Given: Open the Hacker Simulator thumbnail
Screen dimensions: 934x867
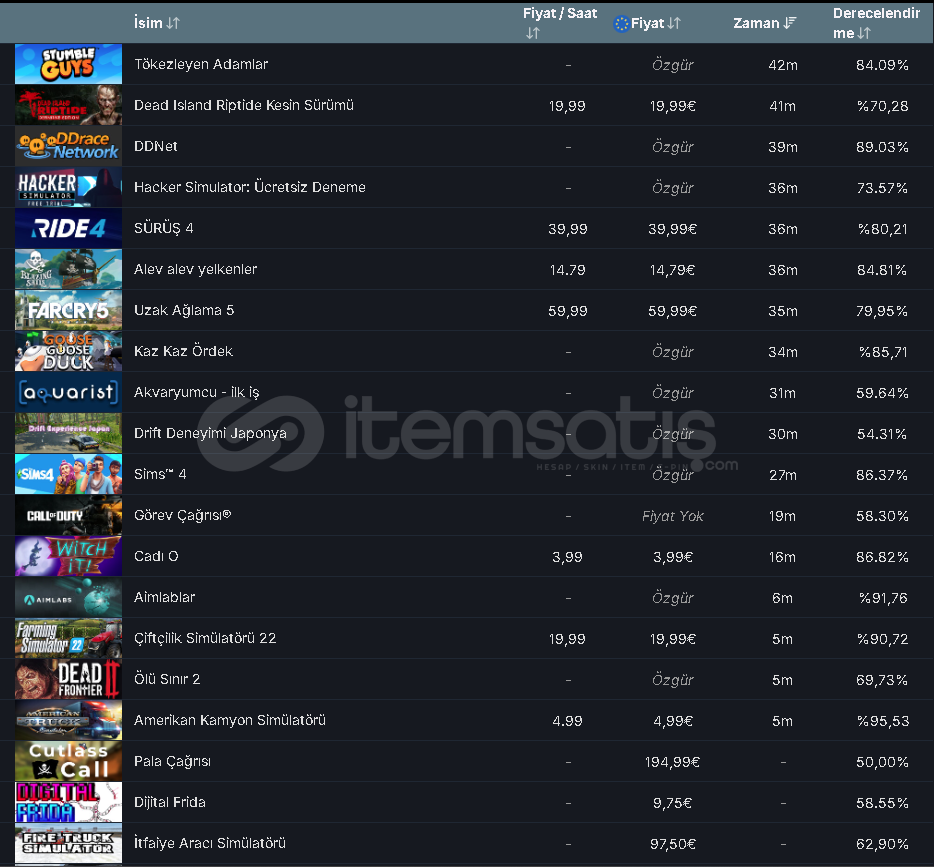Looking at the screenshot, I should click(69, 187).
